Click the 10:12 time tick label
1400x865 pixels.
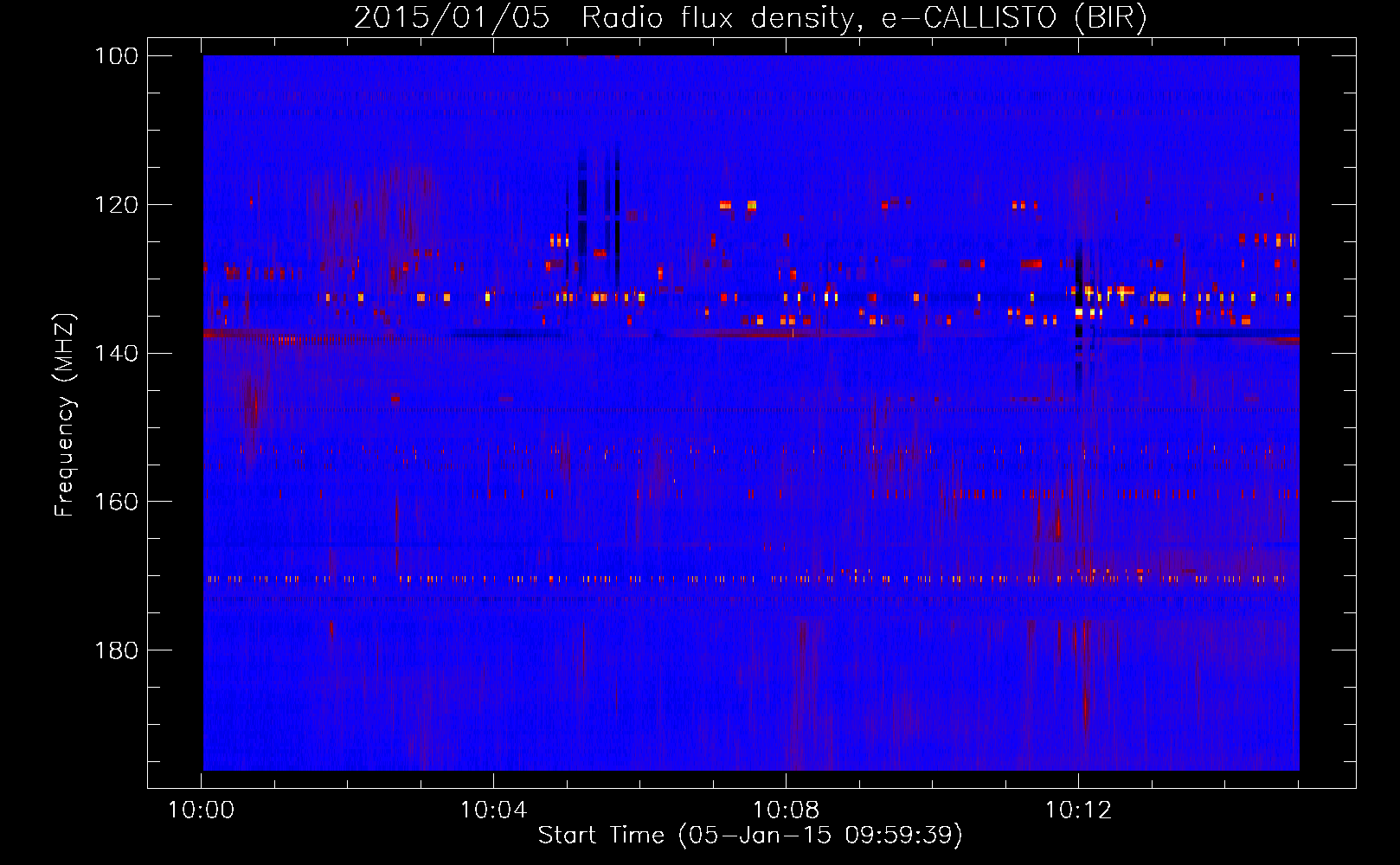tap(1078, 811)
